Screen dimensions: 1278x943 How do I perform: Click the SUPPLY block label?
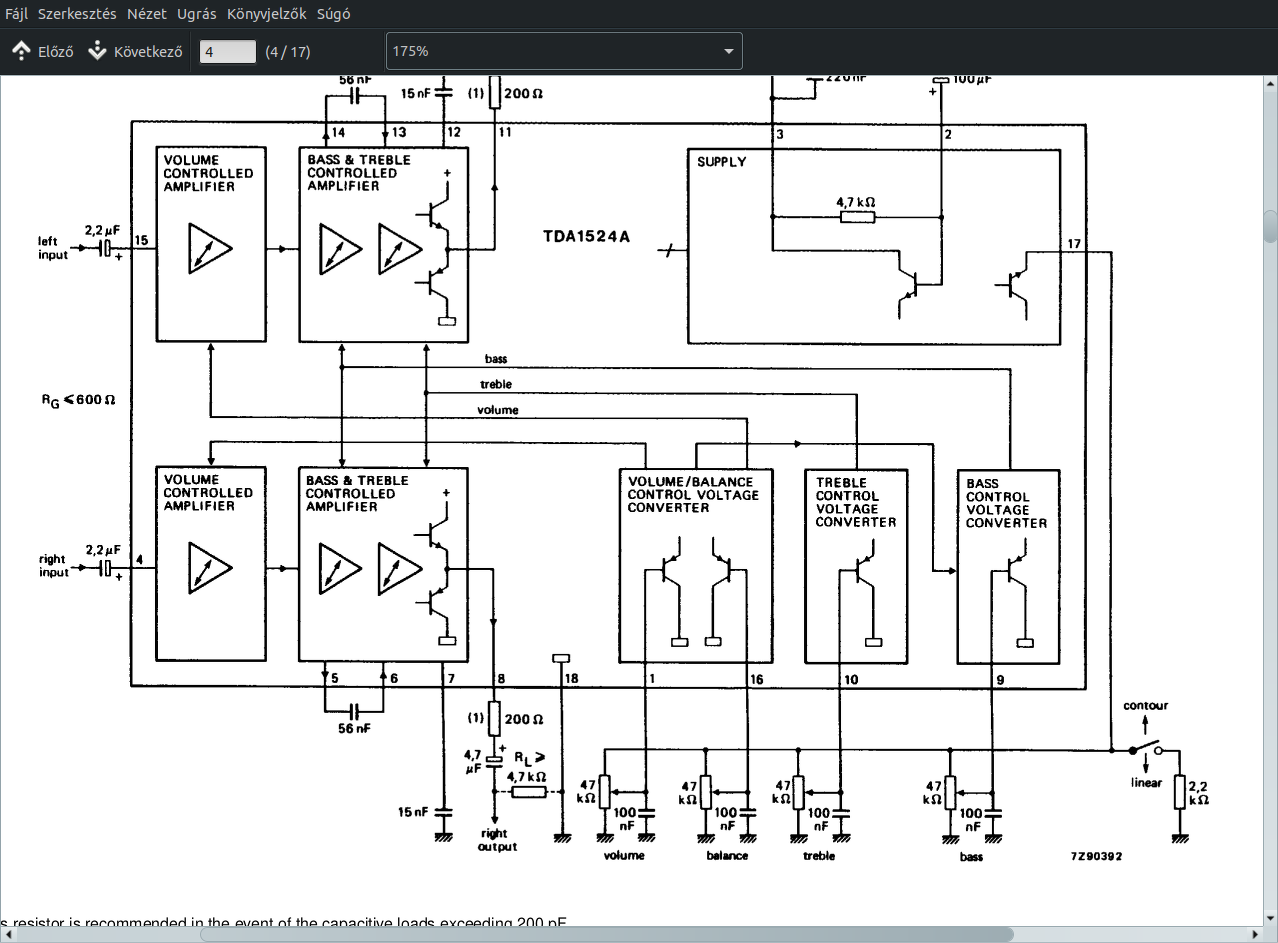(722, 162)
